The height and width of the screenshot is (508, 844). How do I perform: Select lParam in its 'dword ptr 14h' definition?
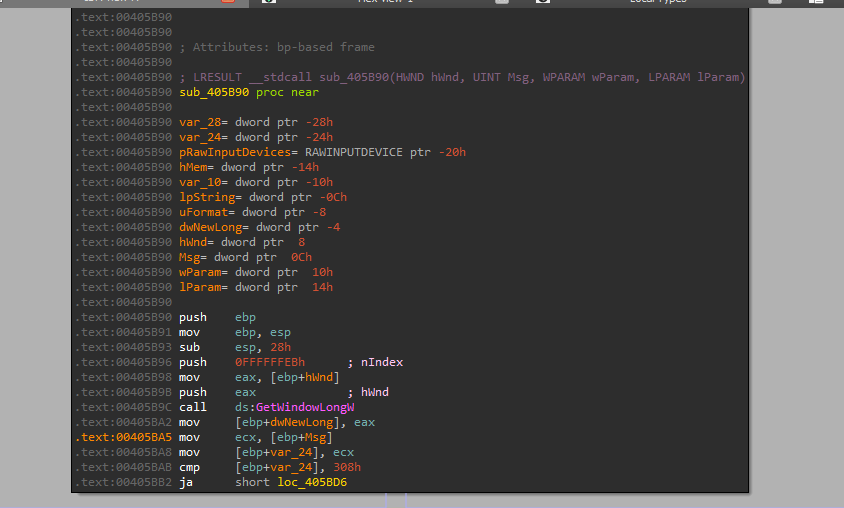200,288
